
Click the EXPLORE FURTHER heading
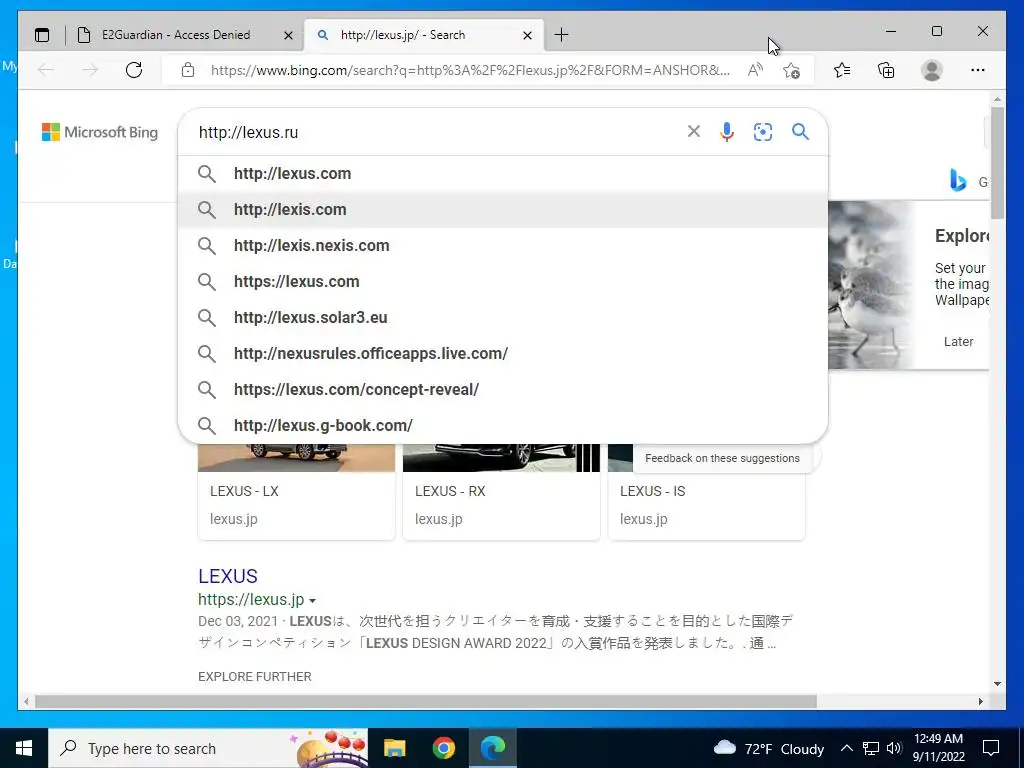click(x=255, y=677)
